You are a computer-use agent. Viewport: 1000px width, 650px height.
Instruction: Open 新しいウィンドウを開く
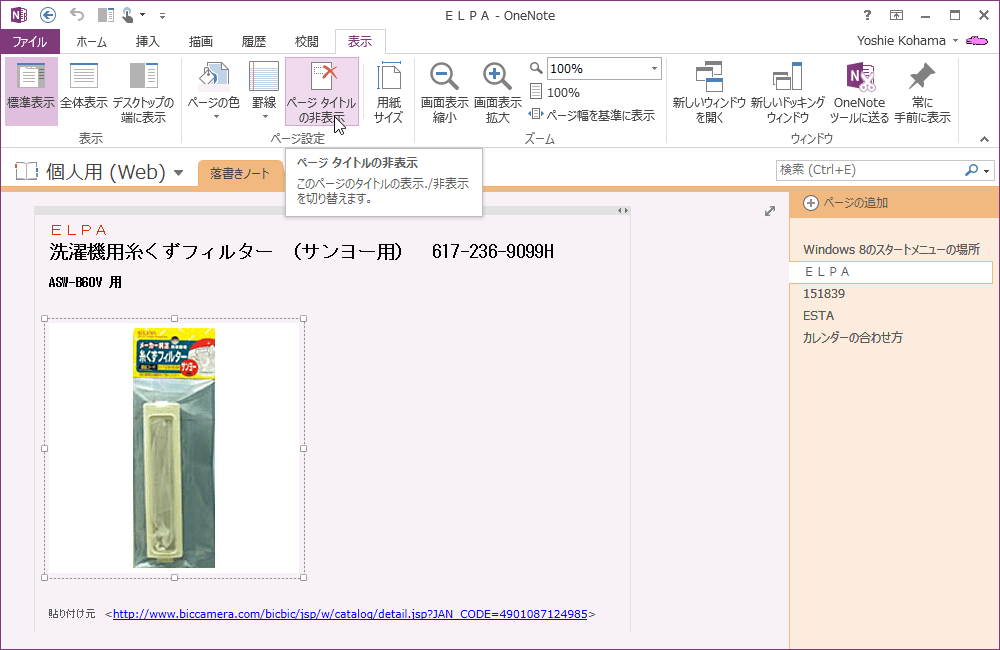[709, 91]
